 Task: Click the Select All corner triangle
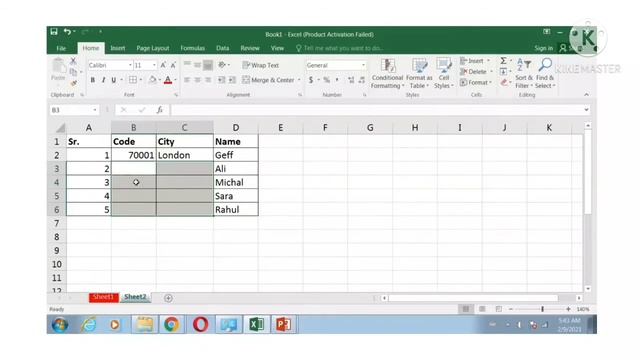tap(60, 128)
